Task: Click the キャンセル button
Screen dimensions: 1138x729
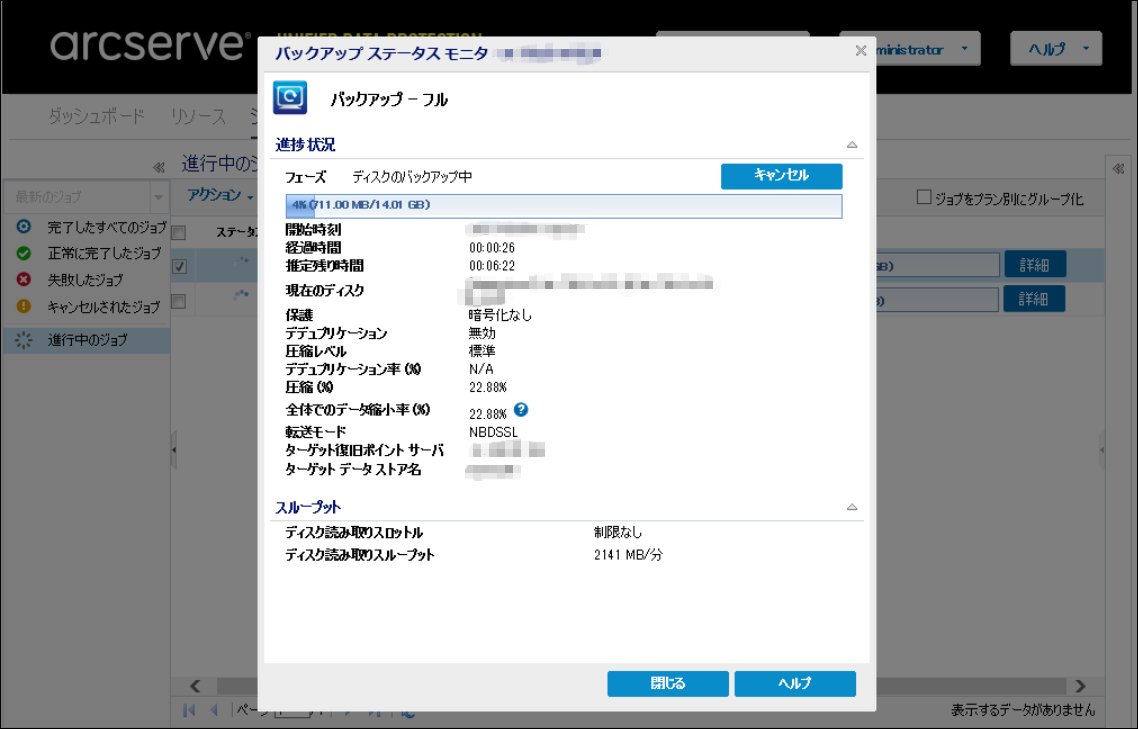Action: click(781, 176)
